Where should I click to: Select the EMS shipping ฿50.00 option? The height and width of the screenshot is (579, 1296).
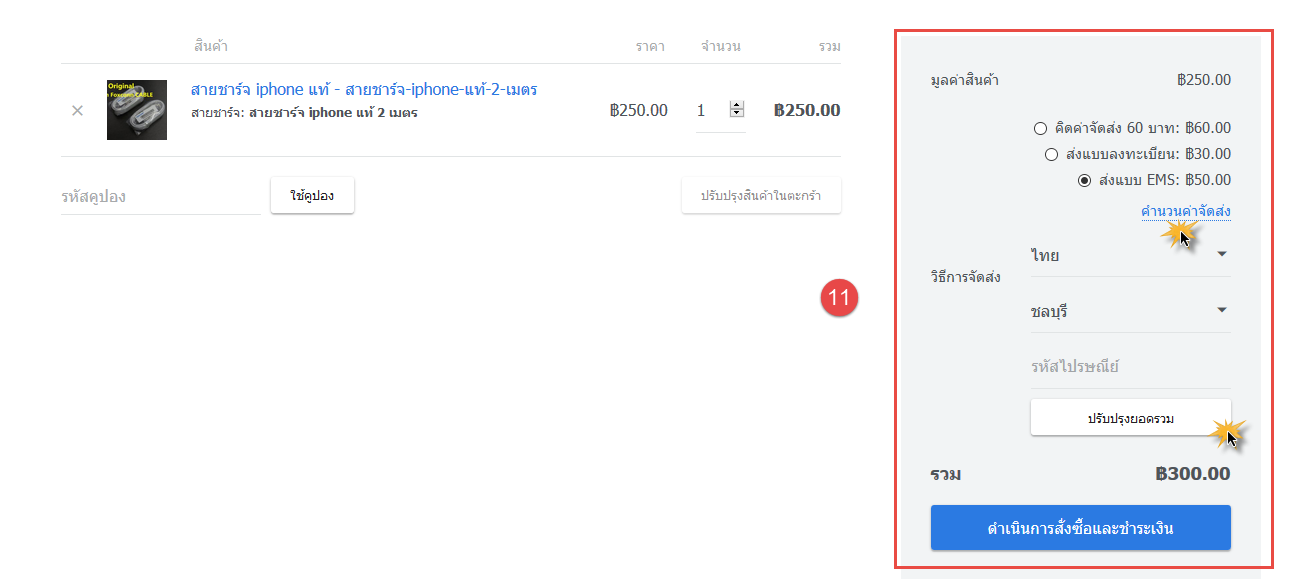point(1084,180)
